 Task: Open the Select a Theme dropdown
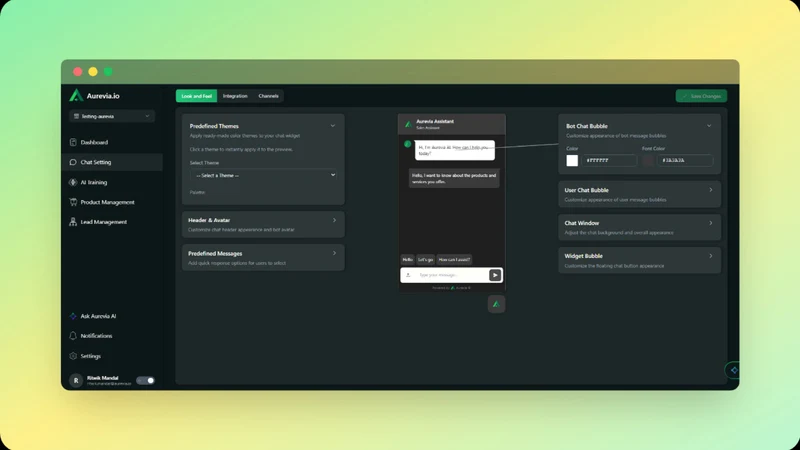coord(263,175)
